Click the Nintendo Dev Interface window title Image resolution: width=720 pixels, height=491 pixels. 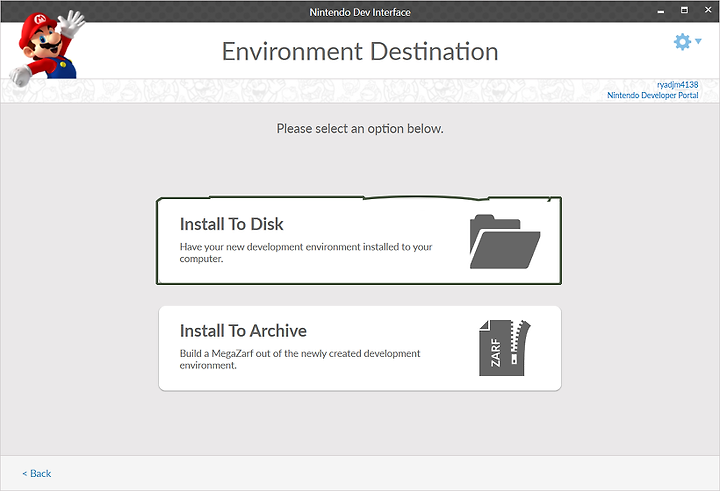click(x=360, y=12)
